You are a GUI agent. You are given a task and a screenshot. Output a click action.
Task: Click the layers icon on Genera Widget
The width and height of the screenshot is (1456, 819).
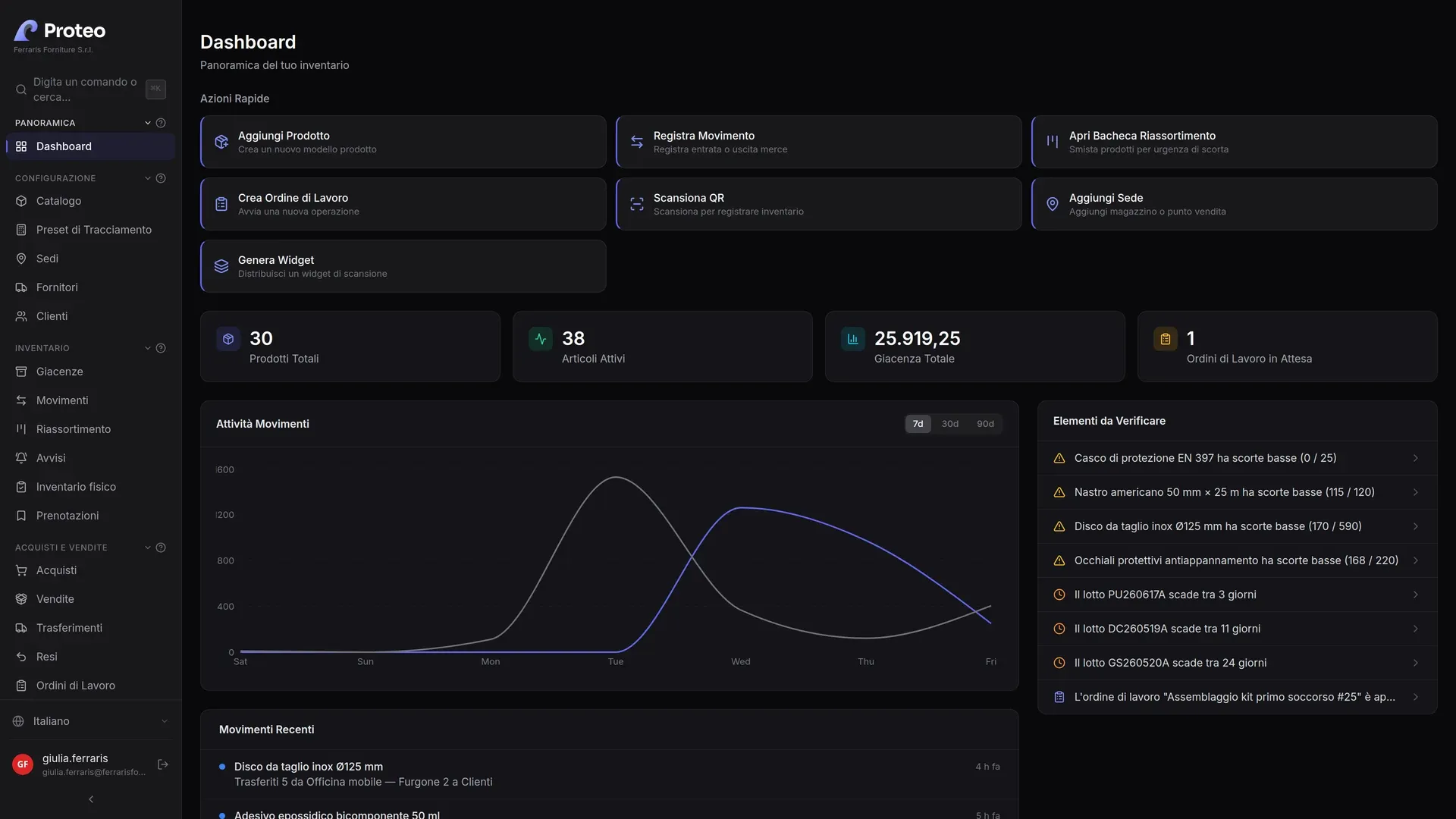point(221,266)
